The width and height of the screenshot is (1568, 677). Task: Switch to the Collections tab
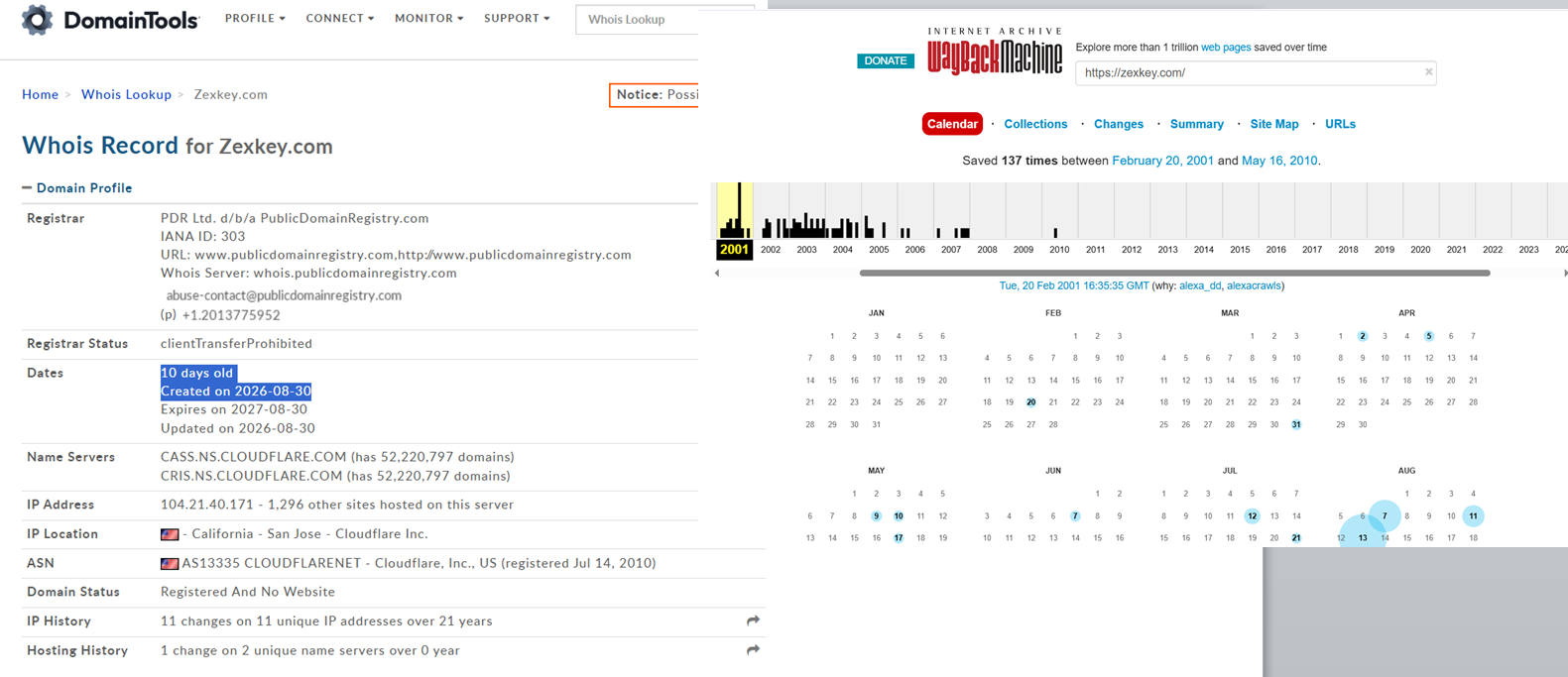click(1035, 124)
